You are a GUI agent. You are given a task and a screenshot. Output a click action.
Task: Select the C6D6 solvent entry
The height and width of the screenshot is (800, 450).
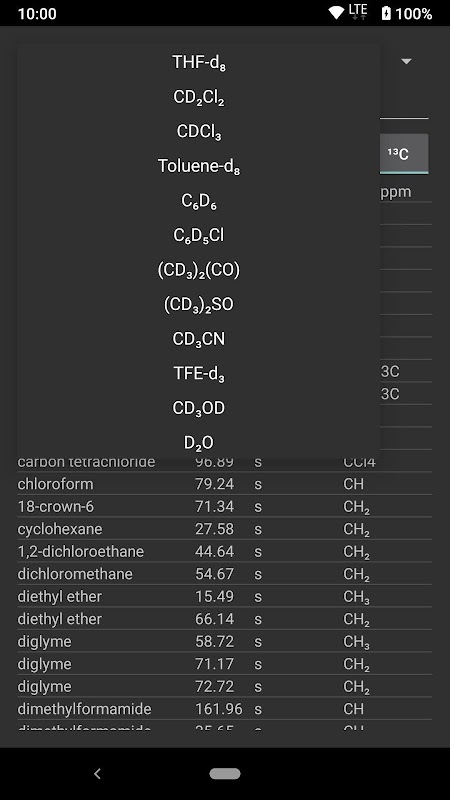[199, 201]
